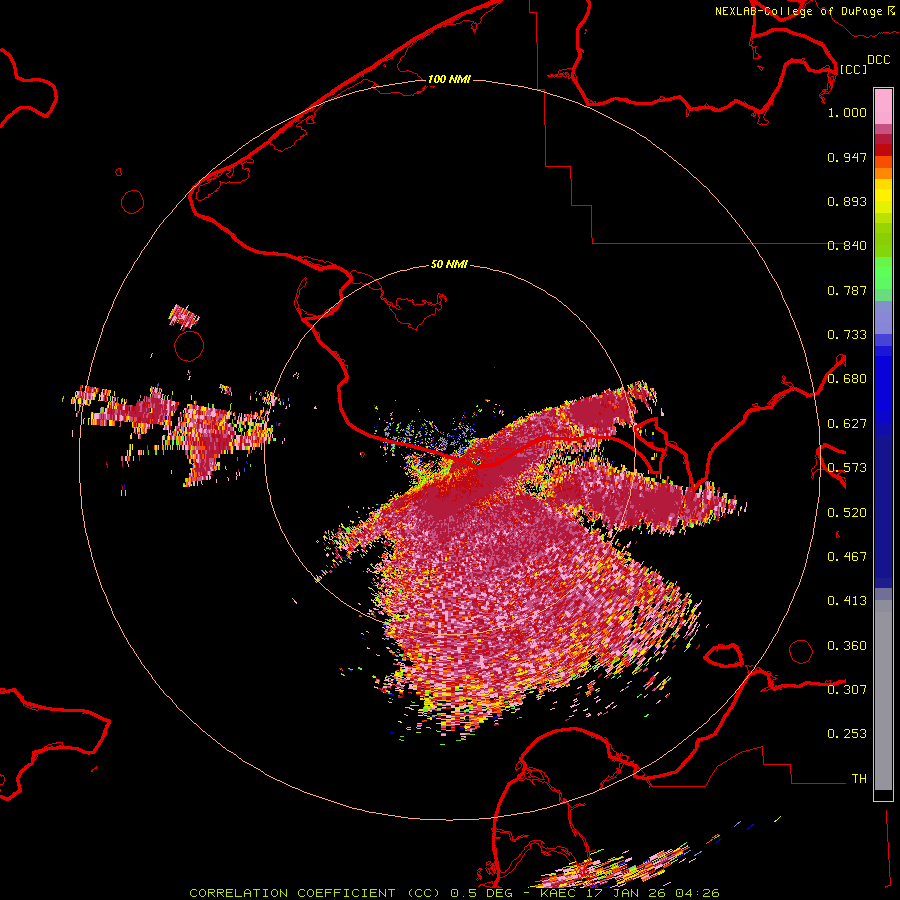Click the 0.840 scale value

coord(847,246)
